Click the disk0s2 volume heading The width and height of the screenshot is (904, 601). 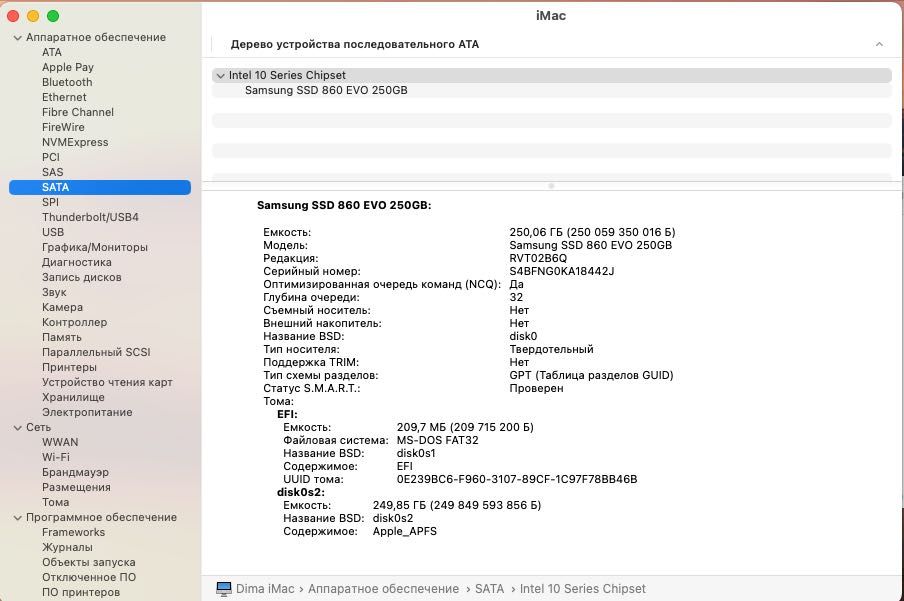(301, 492)
